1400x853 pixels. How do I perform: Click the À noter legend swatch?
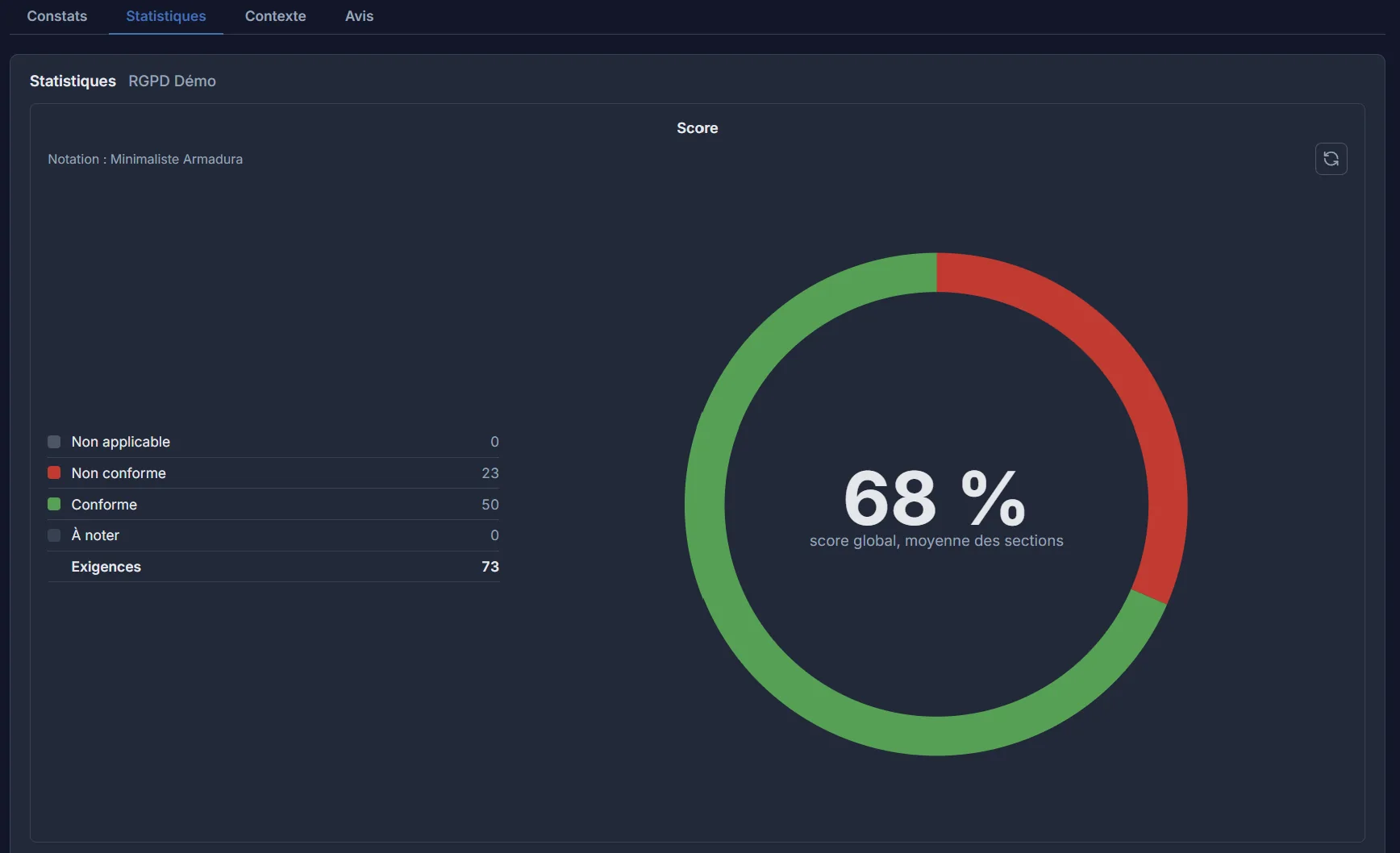click(54, 535)
